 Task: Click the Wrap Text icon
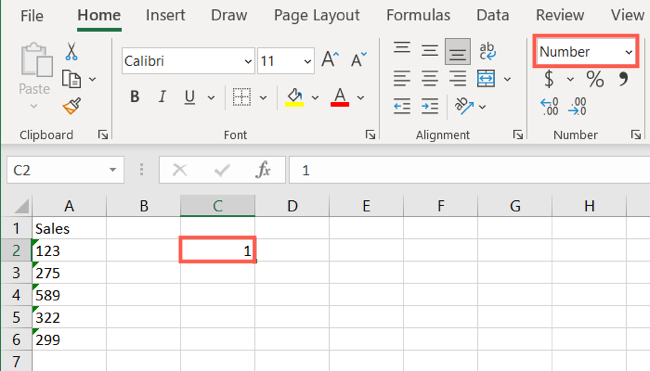coord(488,51)
